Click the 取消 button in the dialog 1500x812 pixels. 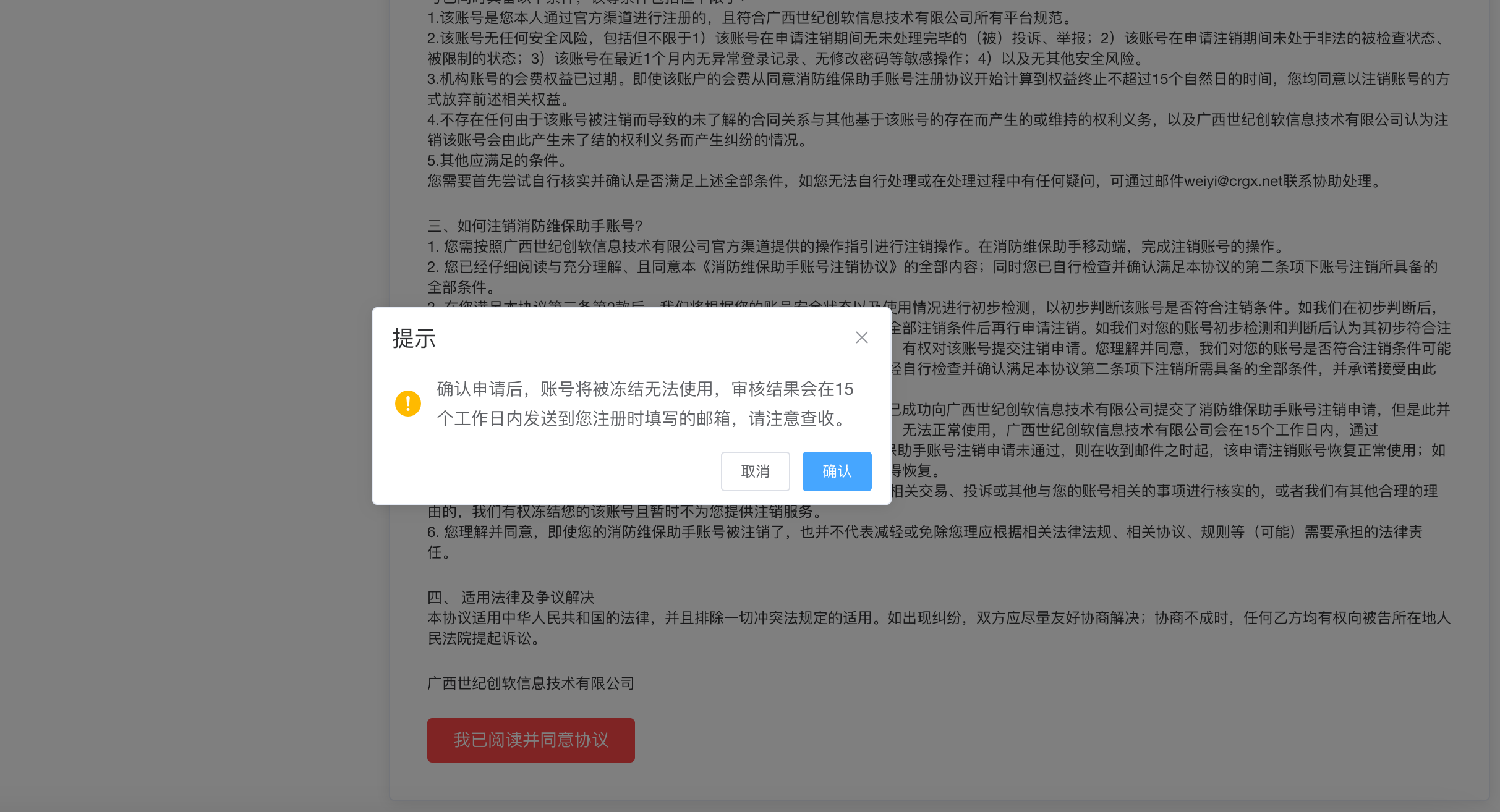[755, 472]
